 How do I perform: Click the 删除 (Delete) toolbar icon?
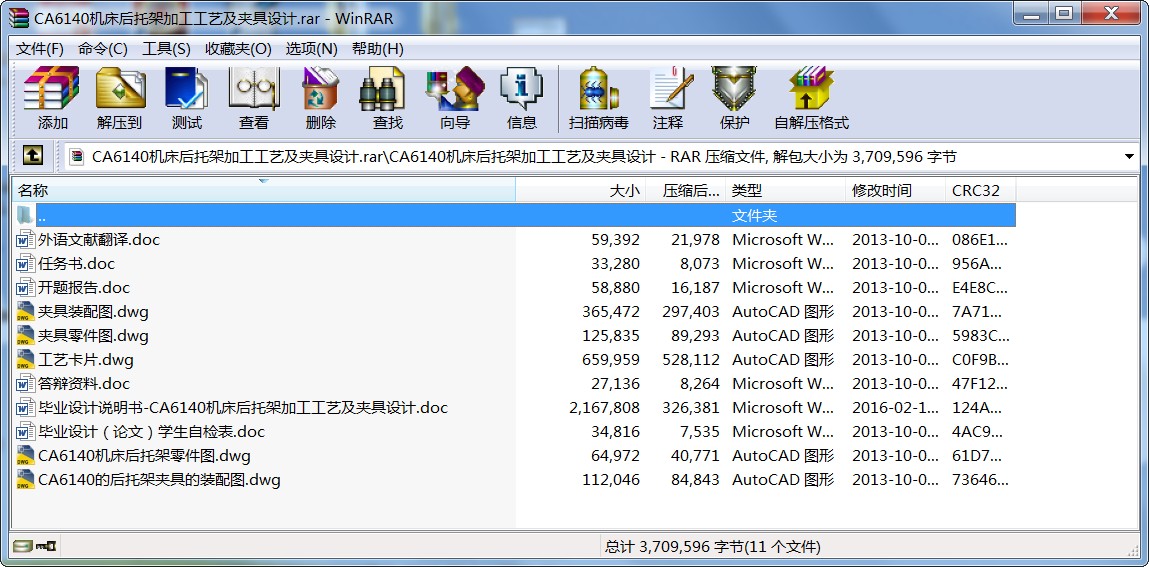321,99
